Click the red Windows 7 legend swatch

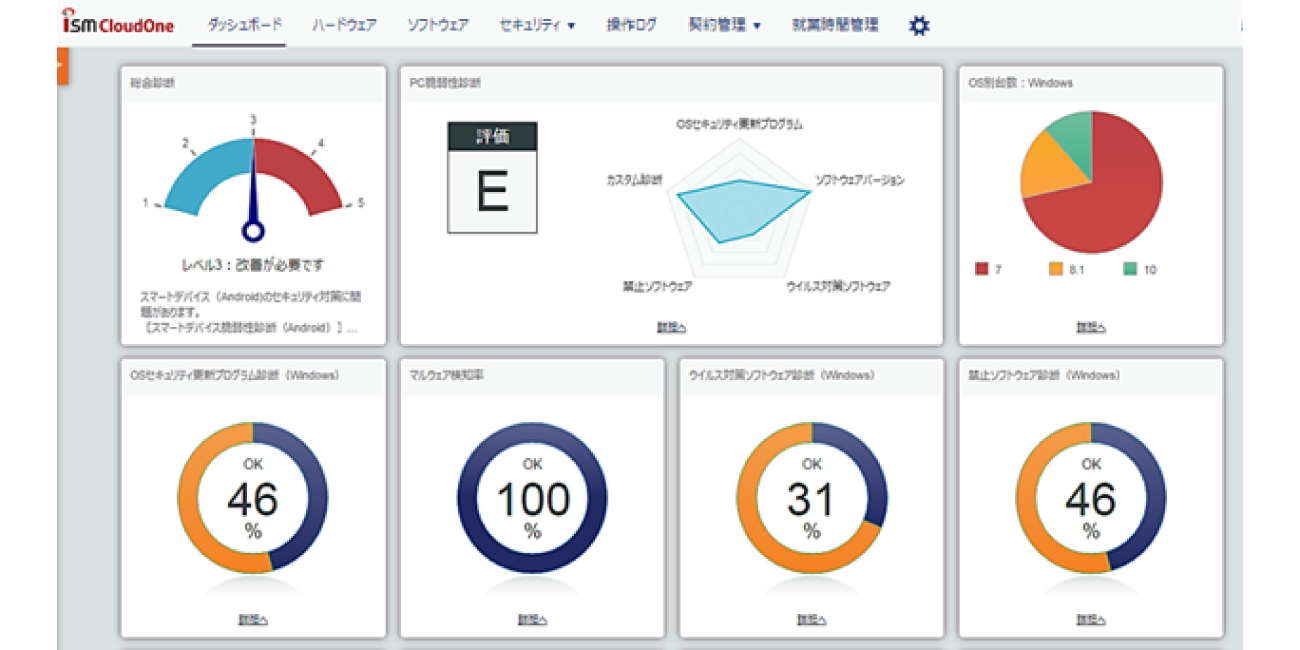tap(981, 269)
